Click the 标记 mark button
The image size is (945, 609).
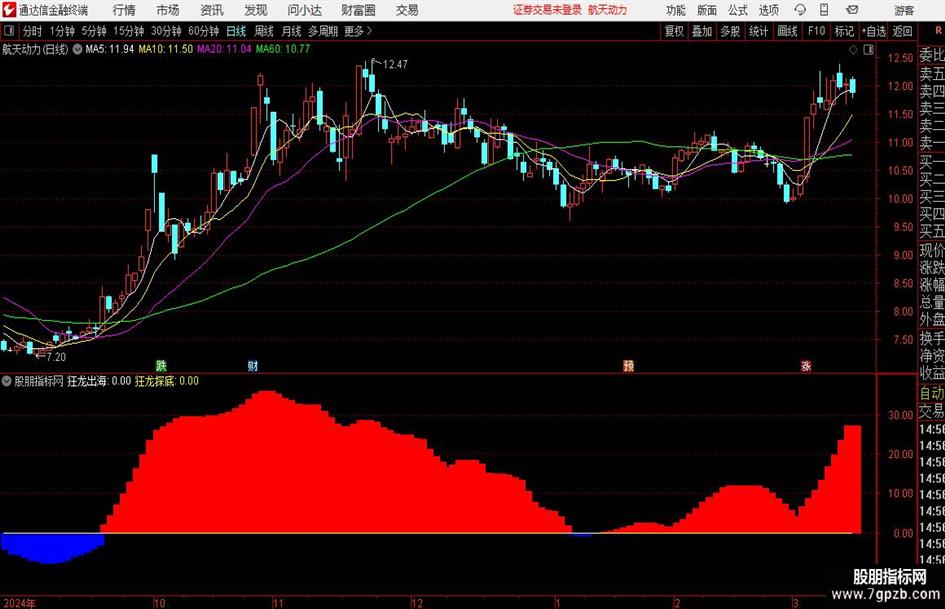(844, 31)
